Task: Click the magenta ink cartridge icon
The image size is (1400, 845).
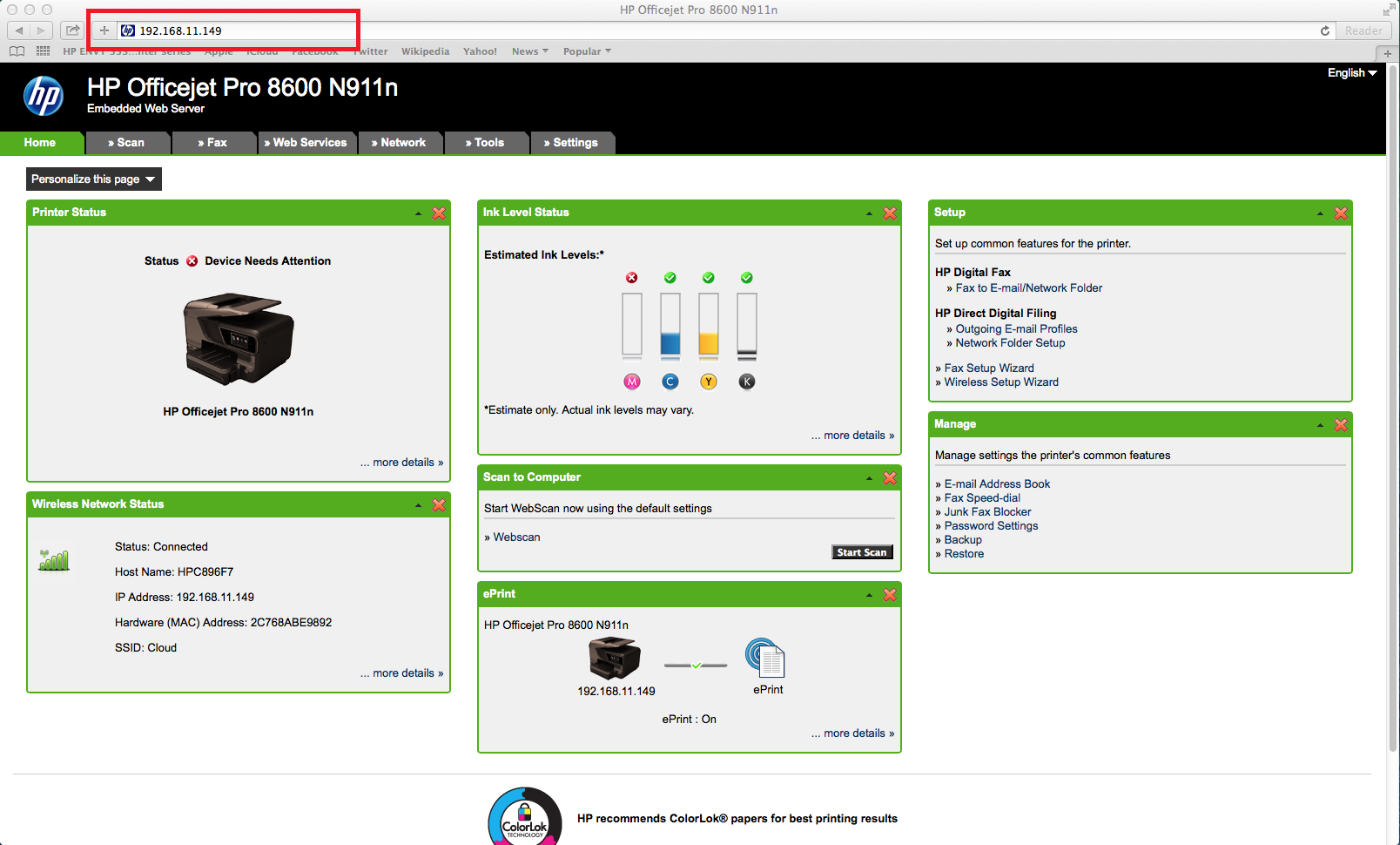Action: point(632,382)
